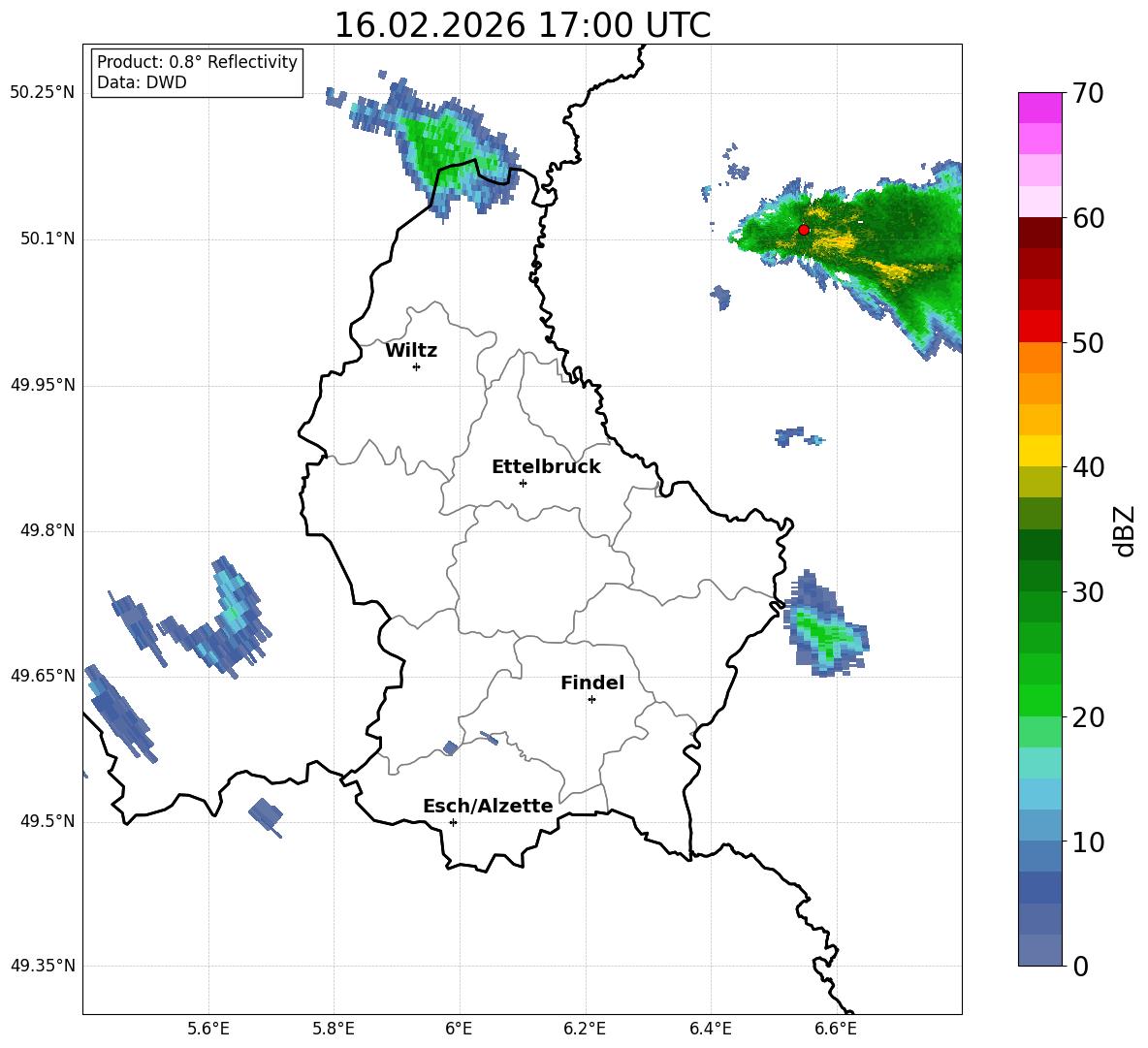Click the 50.25°N latitude label
This screenshot has height=1048, width=1148.
tap(43, 93)
